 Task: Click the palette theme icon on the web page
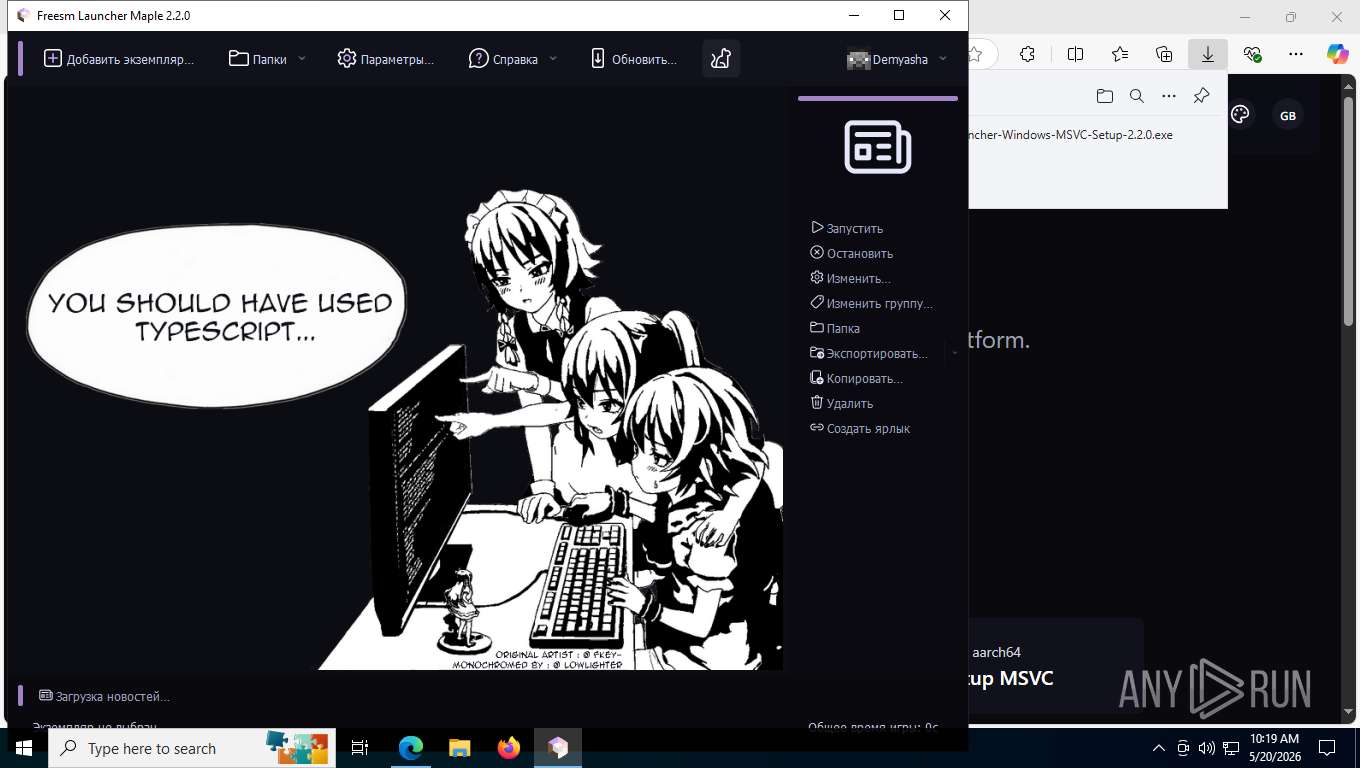point(1240,115)
